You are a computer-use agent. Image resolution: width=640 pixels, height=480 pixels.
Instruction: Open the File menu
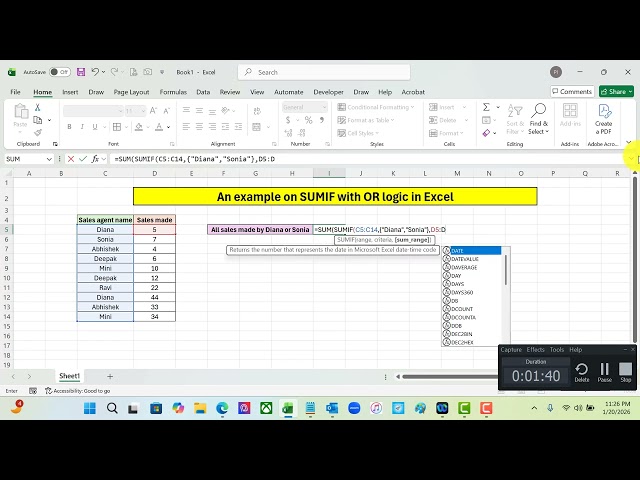click(16, 92)
